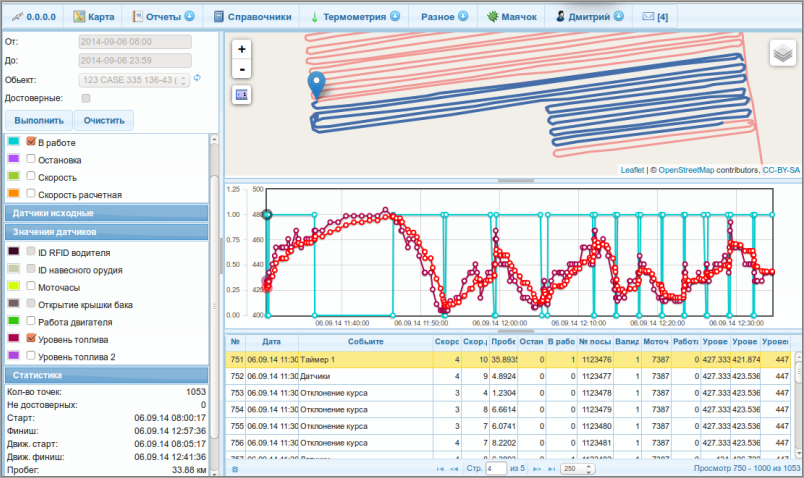The width and height of the screenshot is (804, 478).
Task: Click the От start date field
Action: (x=135, y=42)
